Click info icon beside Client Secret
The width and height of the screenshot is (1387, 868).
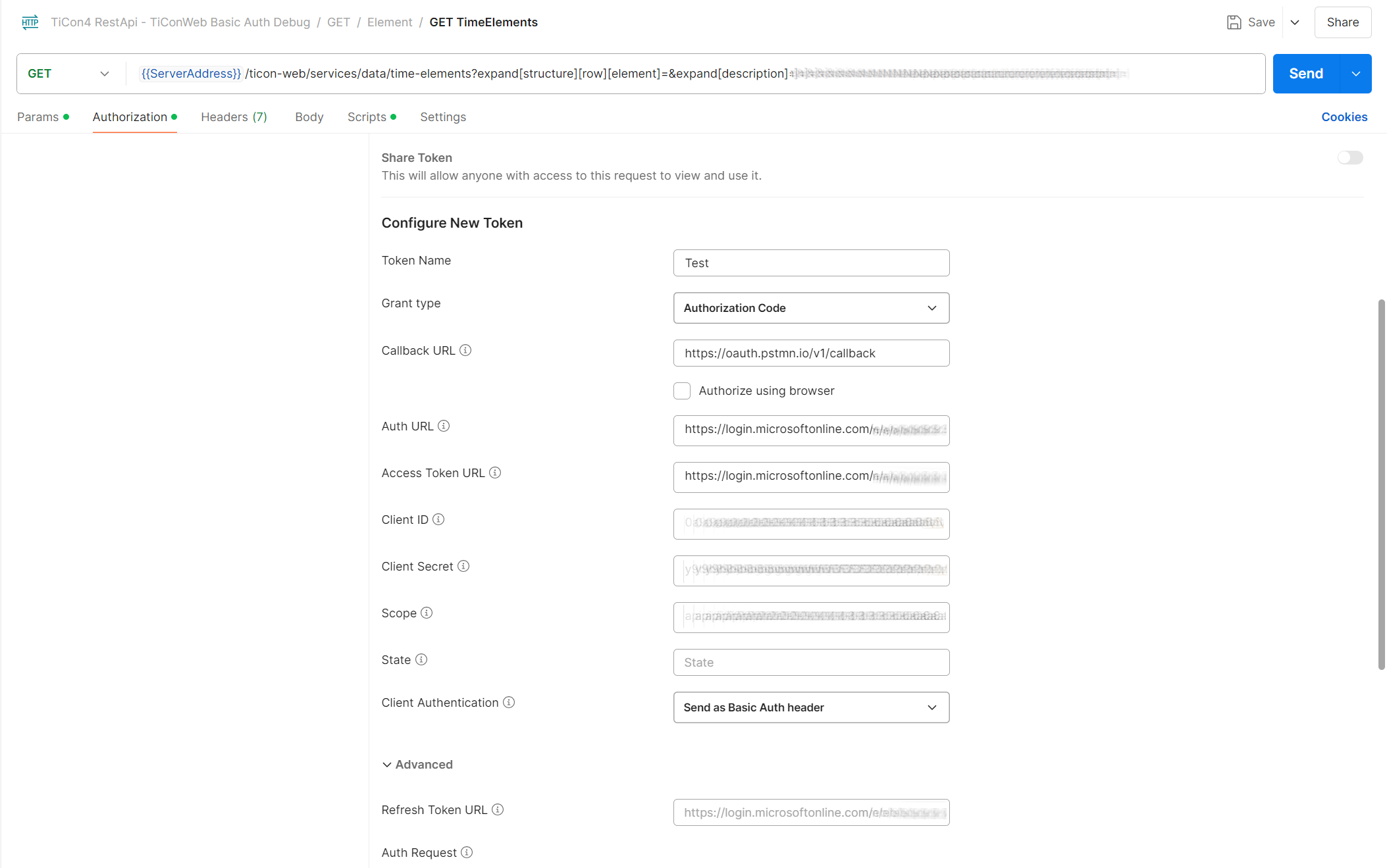[463, 566]
